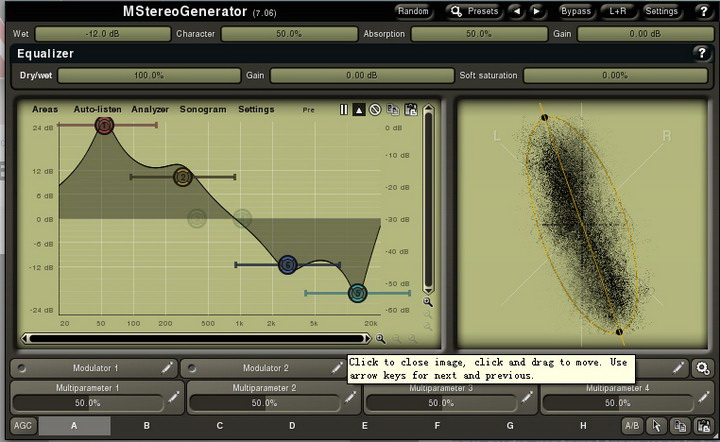720x442 pixels.
Task: Open the equalizer graph Settings menu item
Action: click(x=256, y=109)
